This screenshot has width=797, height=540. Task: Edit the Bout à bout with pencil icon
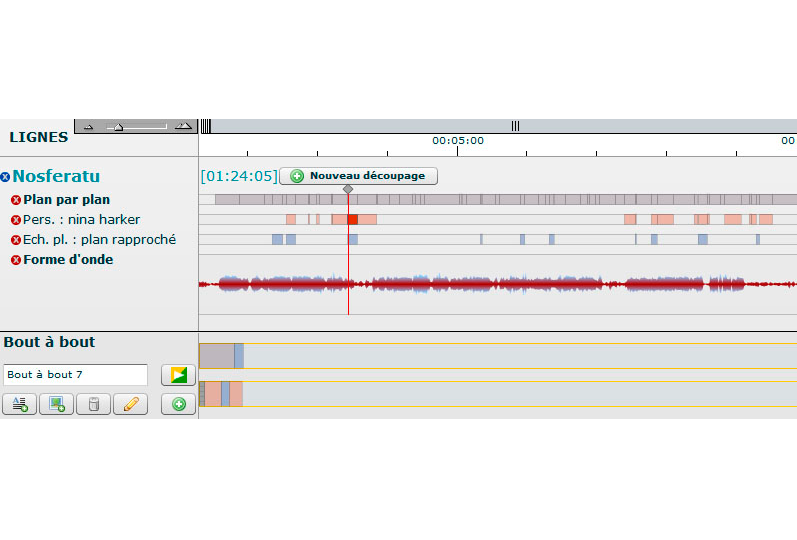click(131, 404)
